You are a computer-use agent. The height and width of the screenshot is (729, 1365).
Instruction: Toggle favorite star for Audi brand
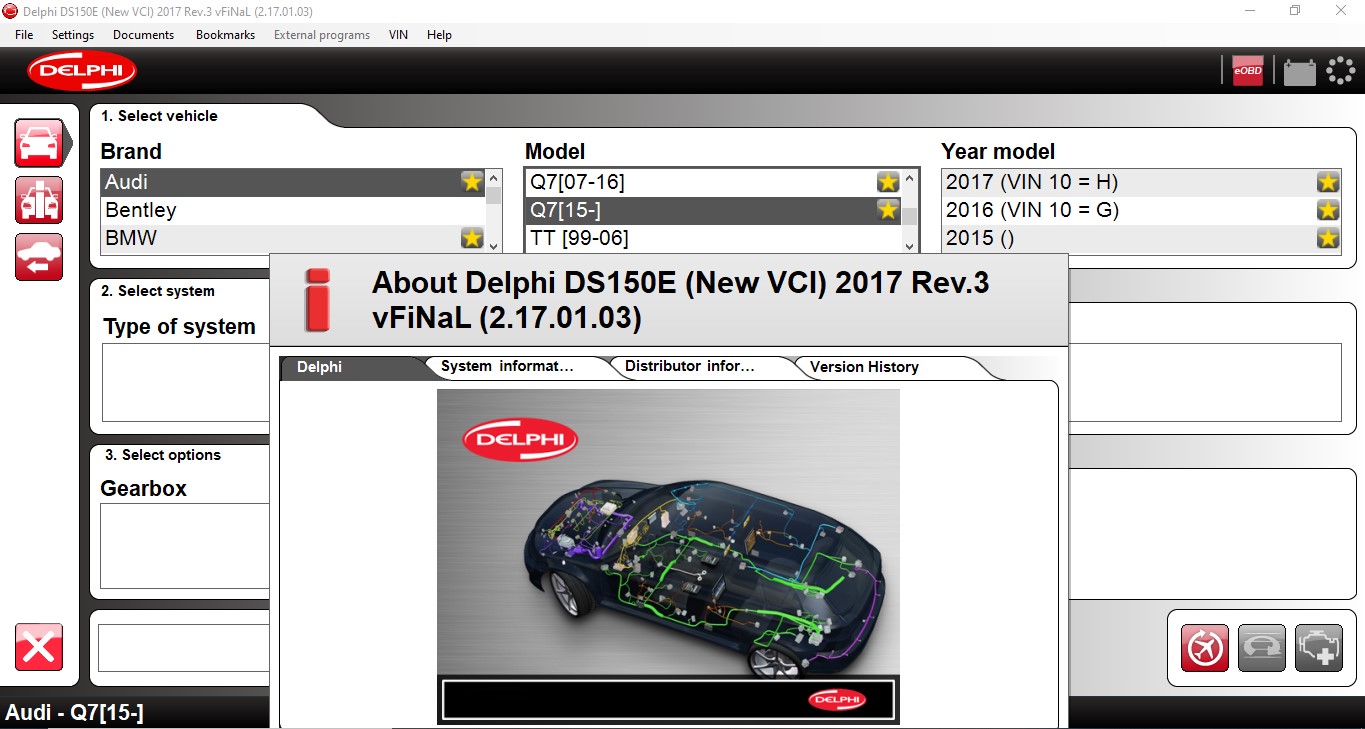click(472, 181)
